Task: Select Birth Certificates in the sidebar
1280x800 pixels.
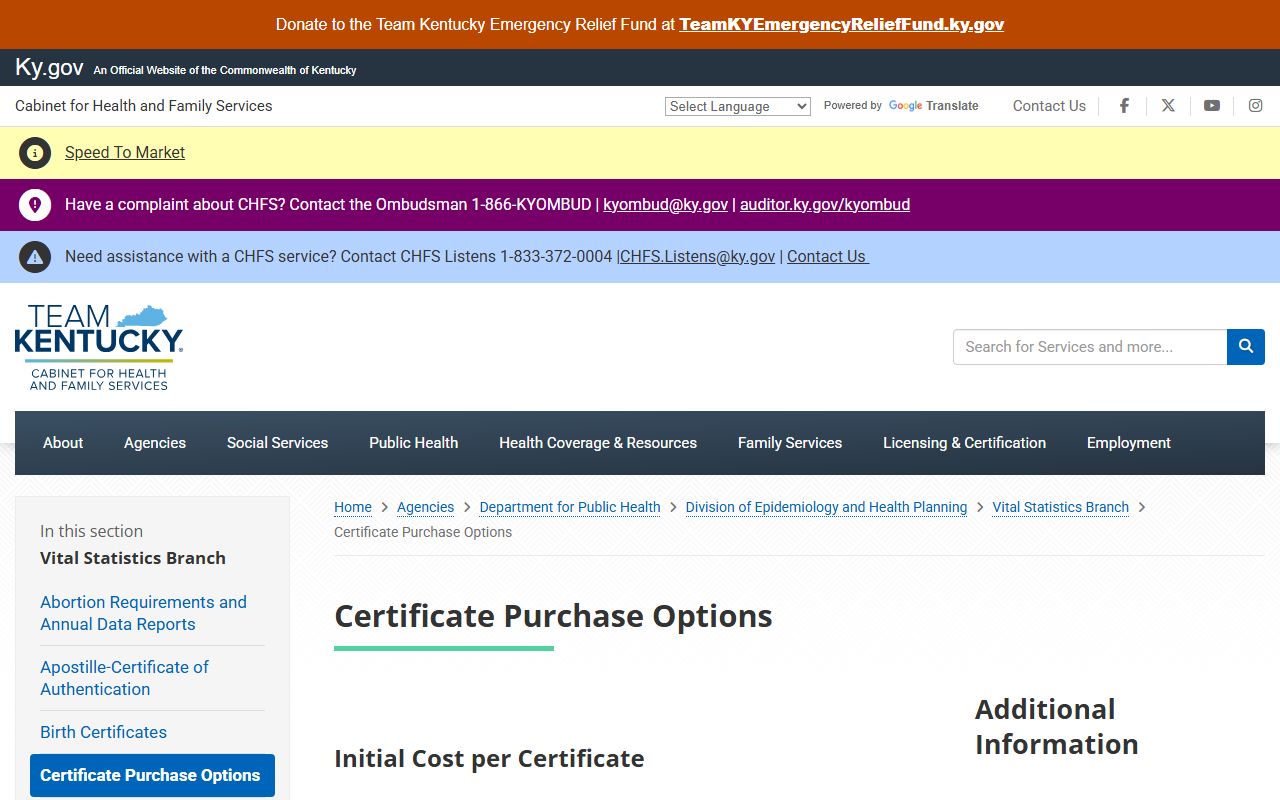Action: 103,732
